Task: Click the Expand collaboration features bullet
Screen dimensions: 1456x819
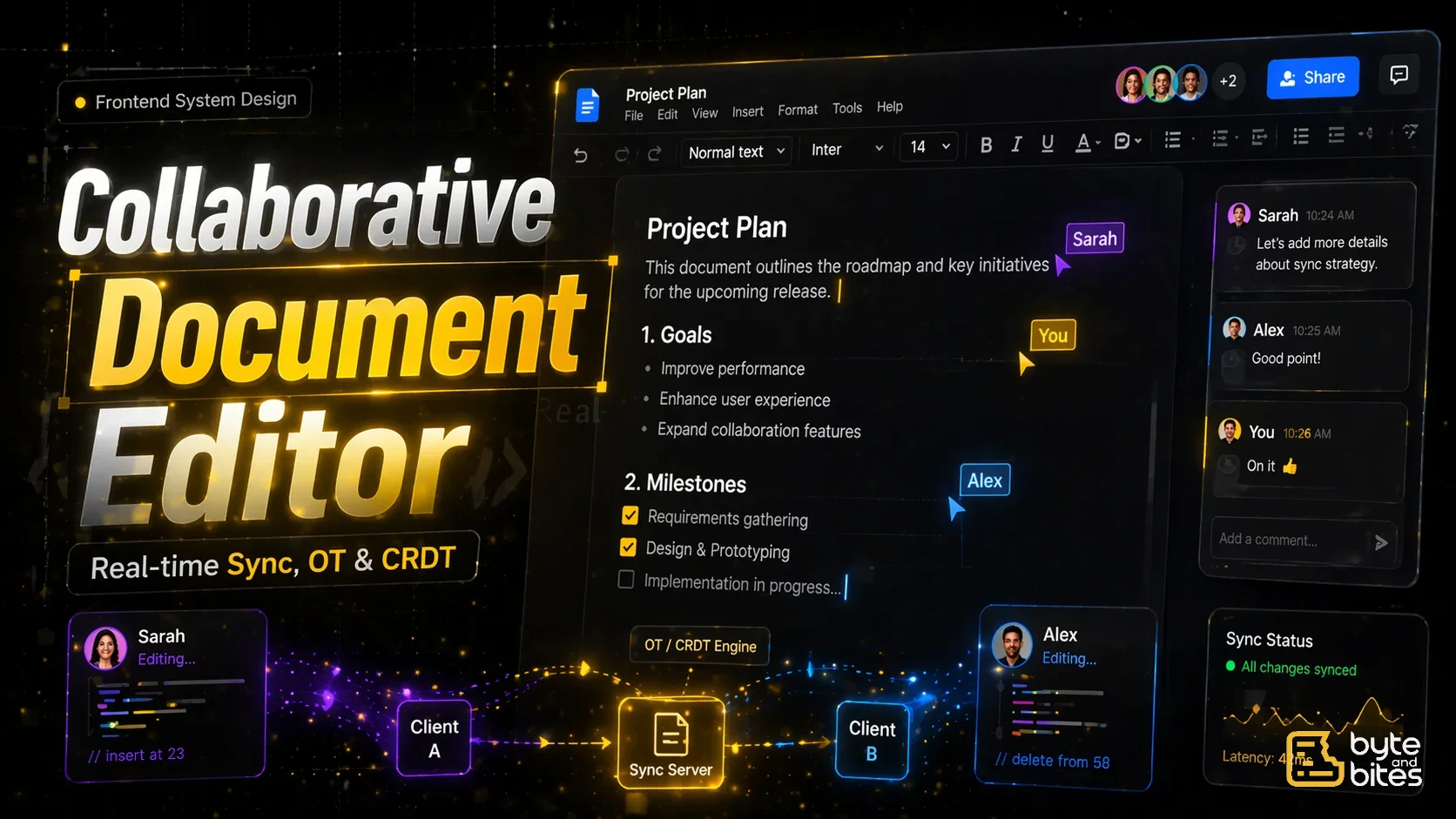Action: click(758, 431)
